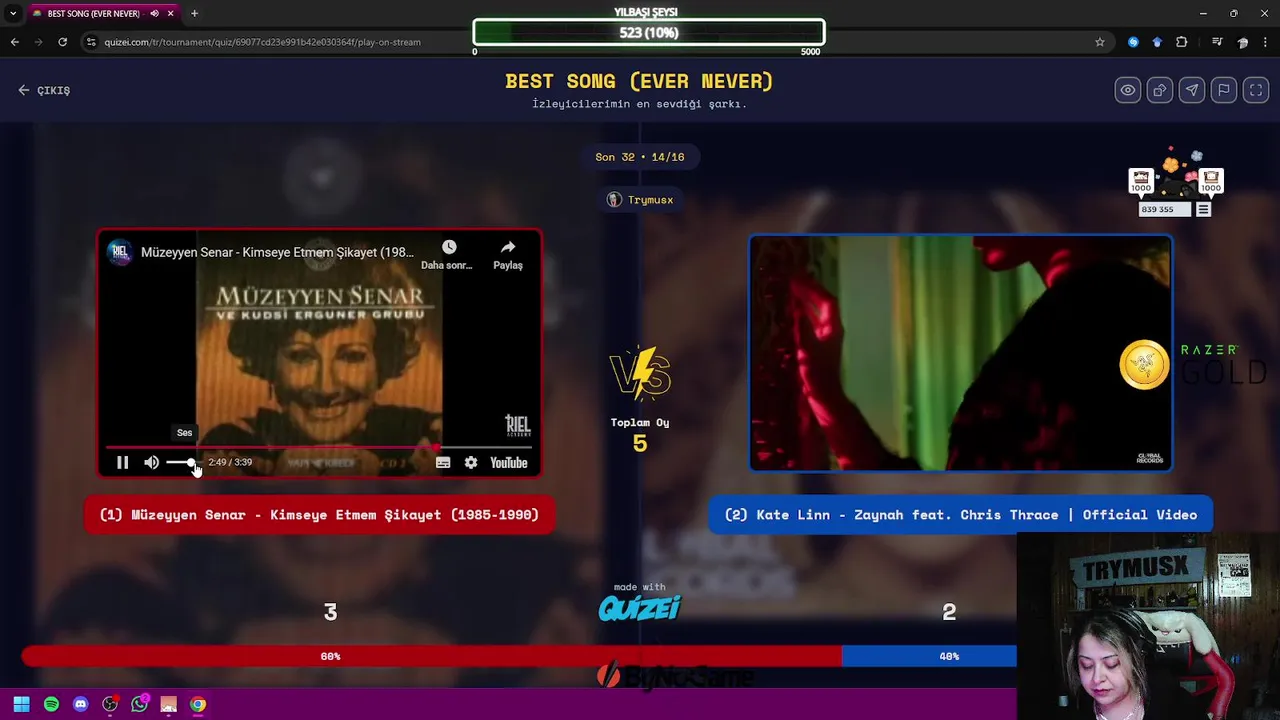Vote for (1) Müzeyyen Senar option

click(x=319, y=515)
